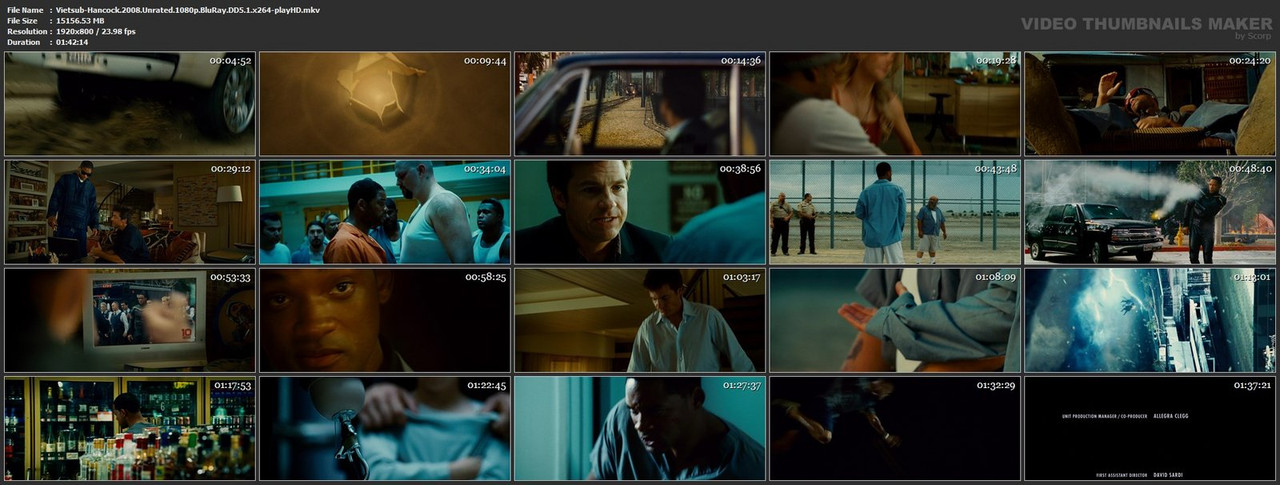
Task: Click the duration value 01:42:14
Action: click(72, 42)
